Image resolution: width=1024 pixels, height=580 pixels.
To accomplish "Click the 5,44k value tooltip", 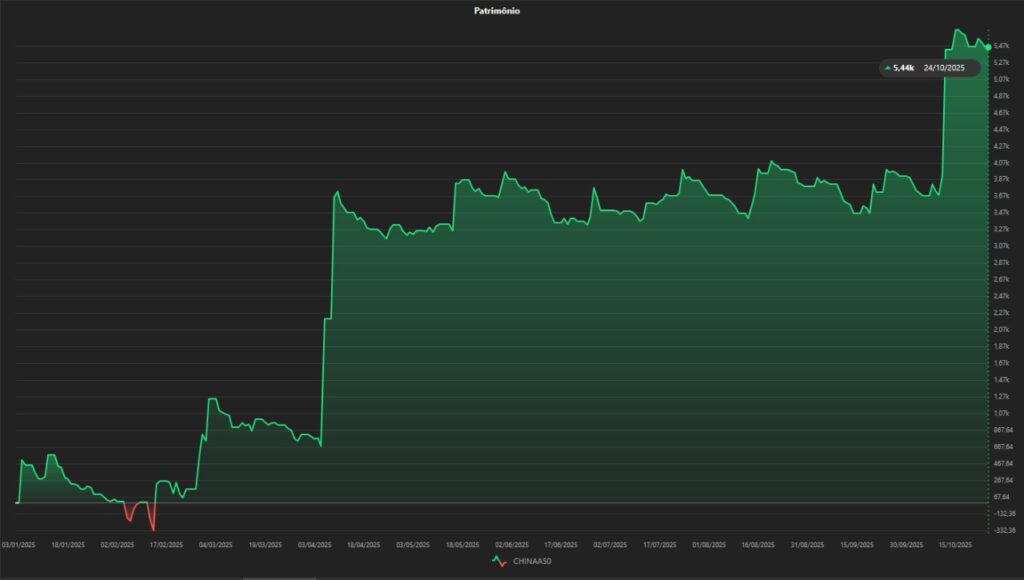I will 904,68.
